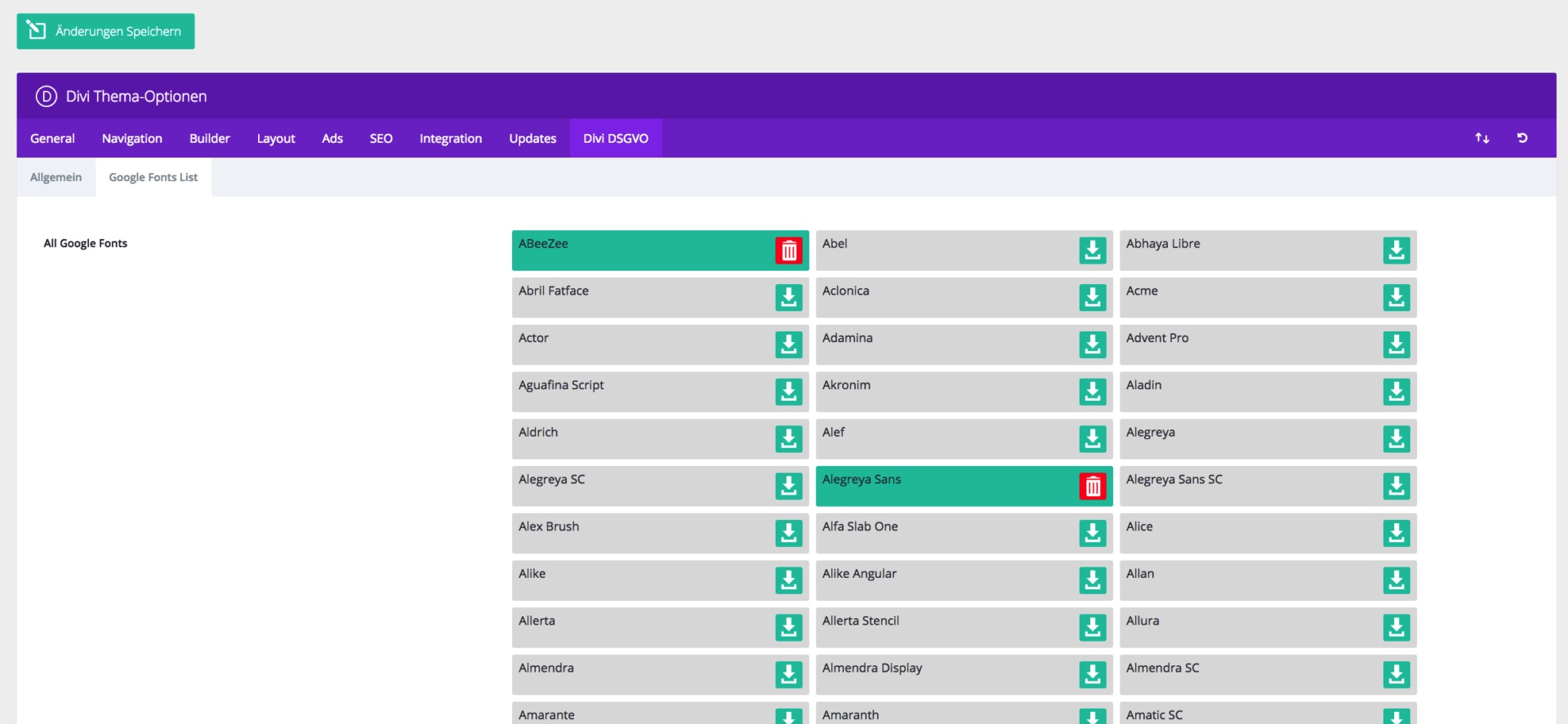Download the Alegreya font
This screenshot has height=724, width=1568.
[x=1396, y=439]
